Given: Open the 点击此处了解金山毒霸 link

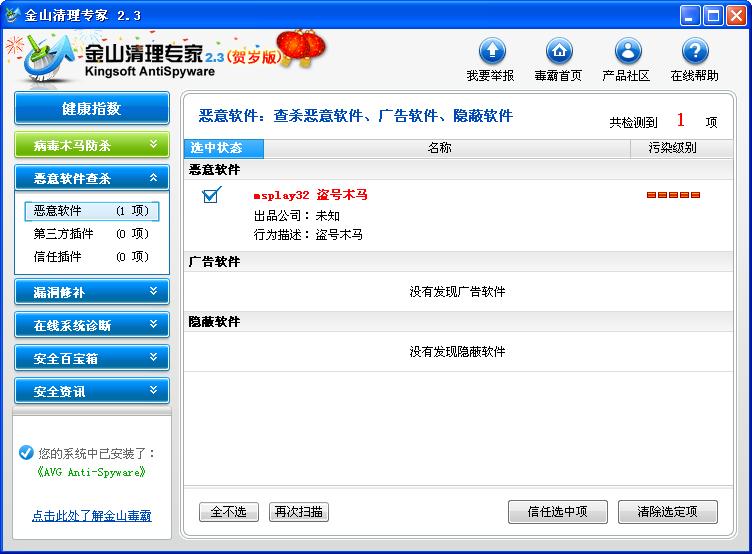Looking at the screenshot, I should pos(92,516).
